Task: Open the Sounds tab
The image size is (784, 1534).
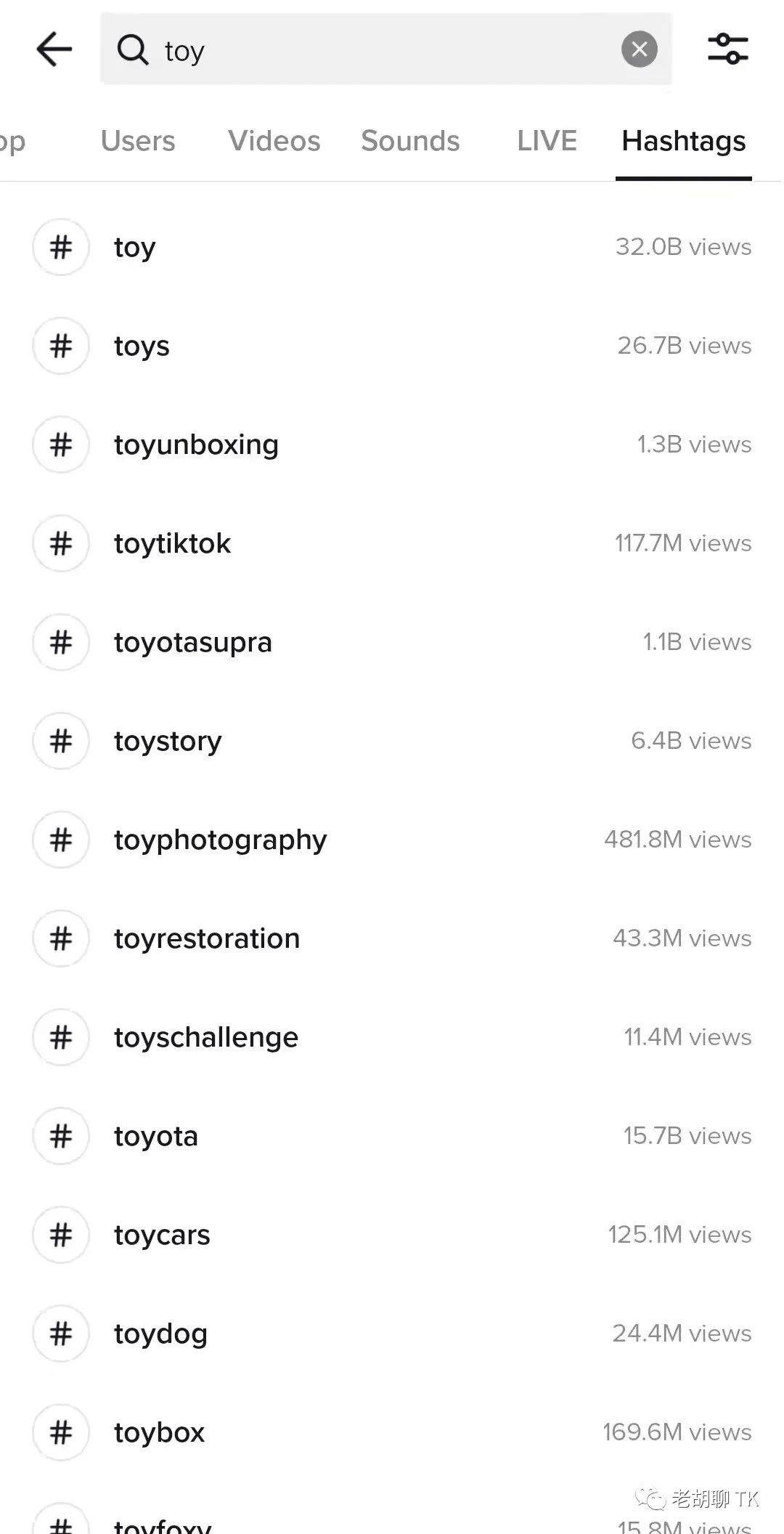Action: pyautogui.click(x=410, y=141)
